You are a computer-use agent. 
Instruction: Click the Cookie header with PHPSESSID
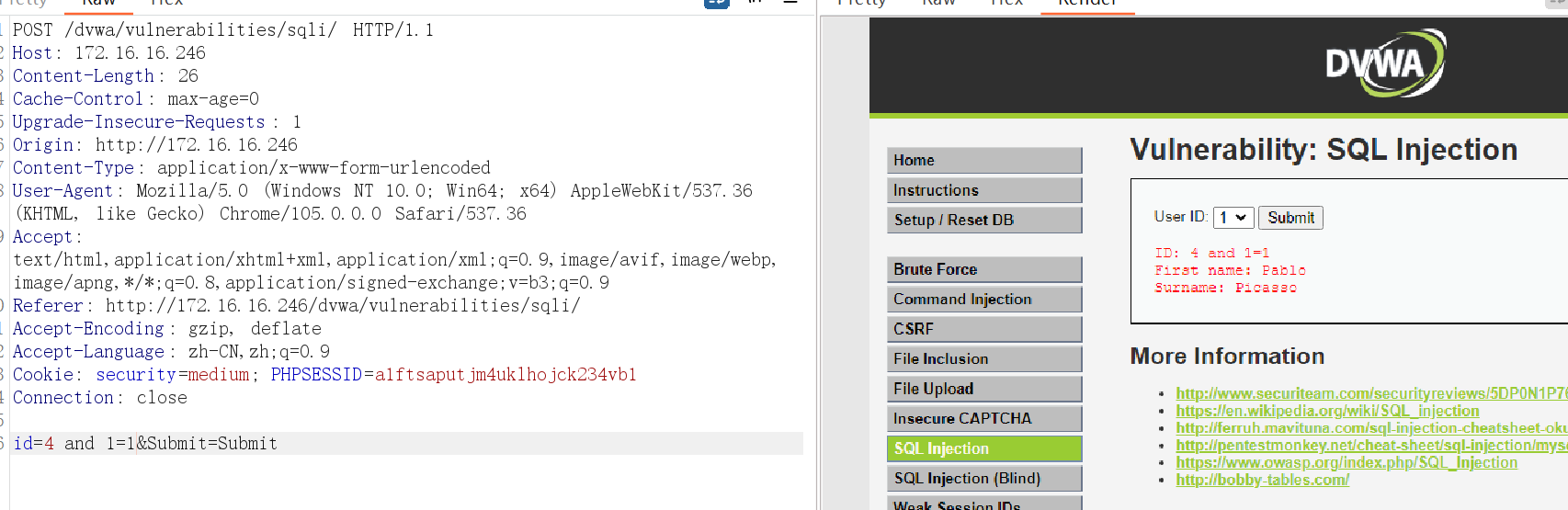324,374
